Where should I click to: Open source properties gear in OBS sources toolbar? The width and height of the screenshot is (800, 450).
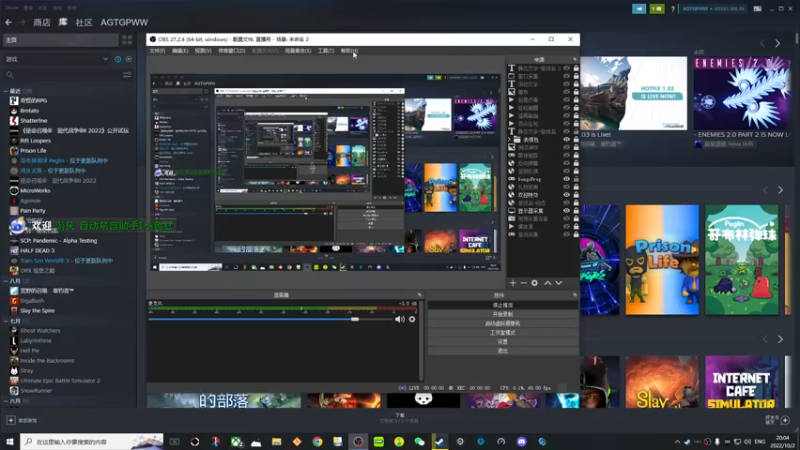534,283
